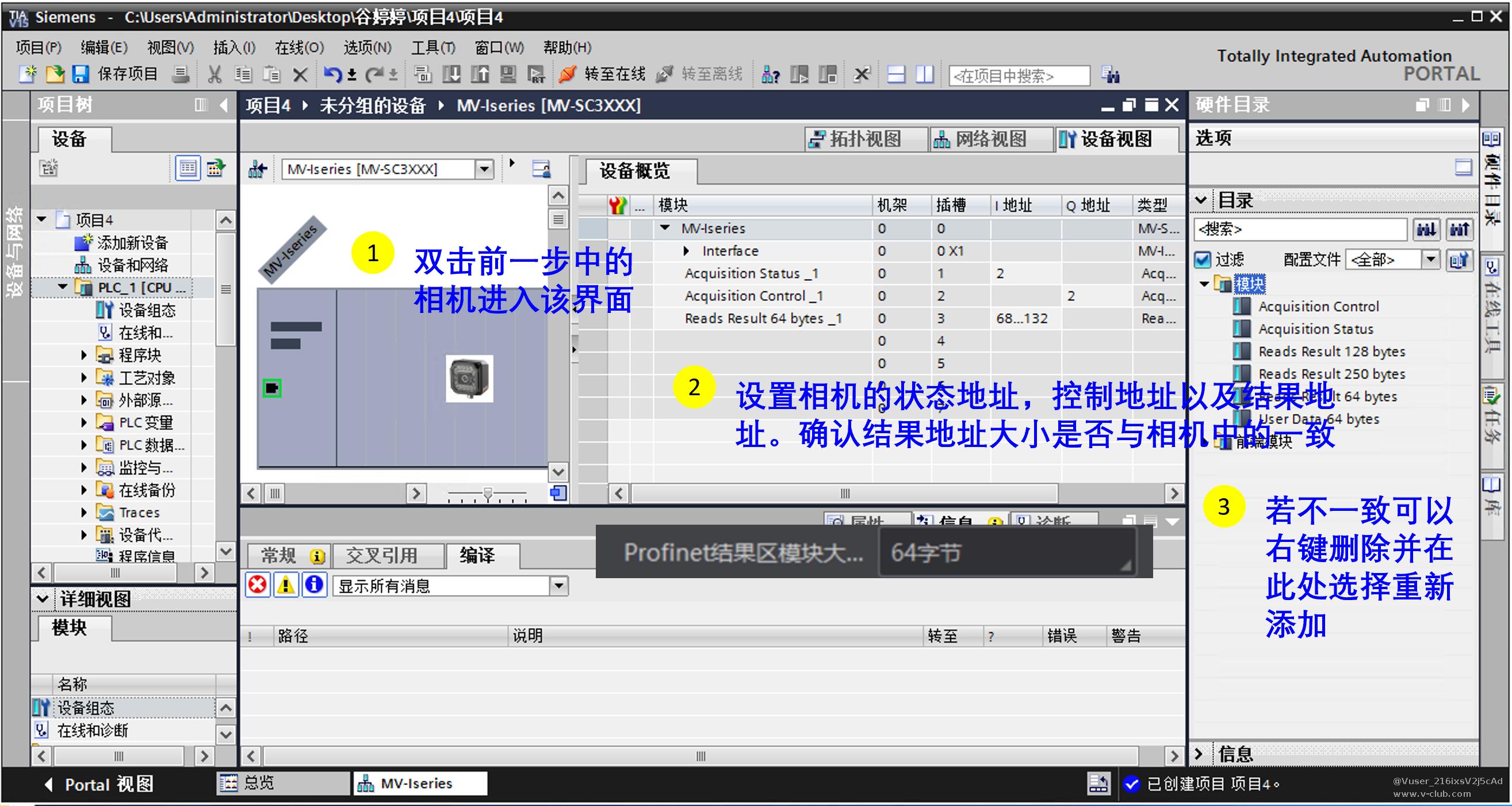Upload from device using the upload icon
This screenshot has width=1512, height=806.
(480, 75)
